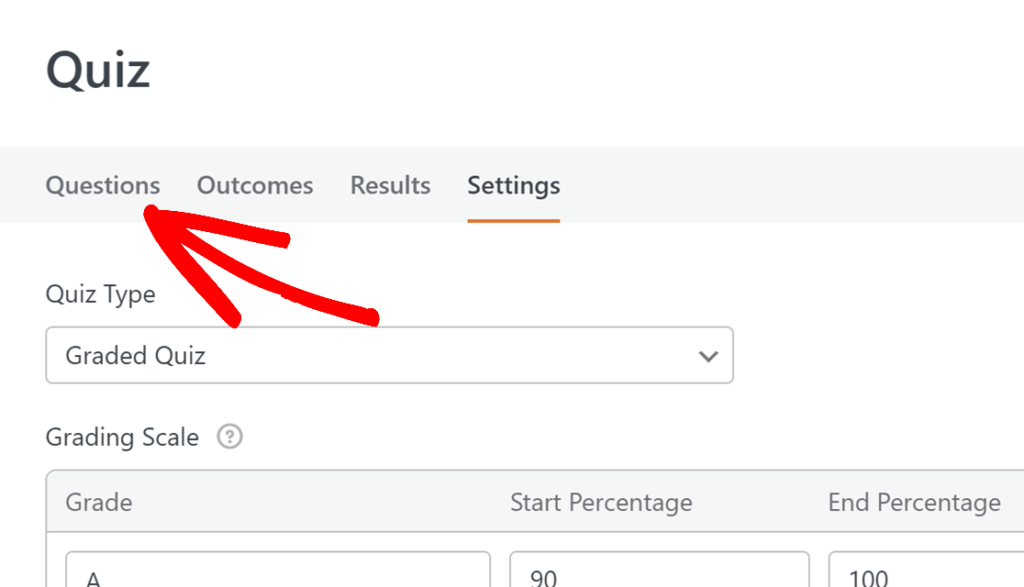Click the Graded Quiz selected value text
The width and height of the screenshot is (1024, 587).
pyautogui.click(x=136, y=356)
